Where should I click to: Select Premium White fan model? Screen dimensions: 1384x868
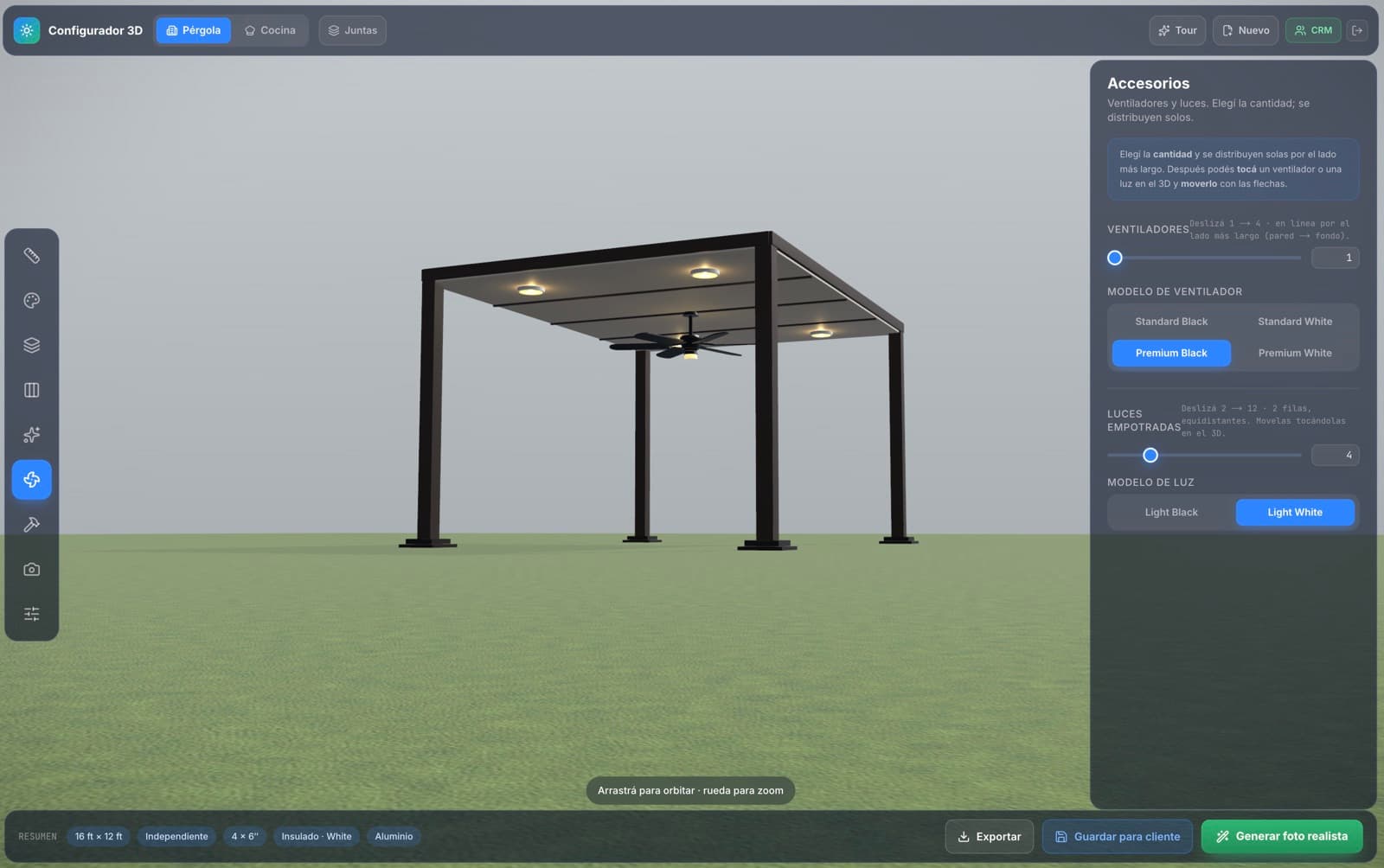click(x=1295, y=353)
